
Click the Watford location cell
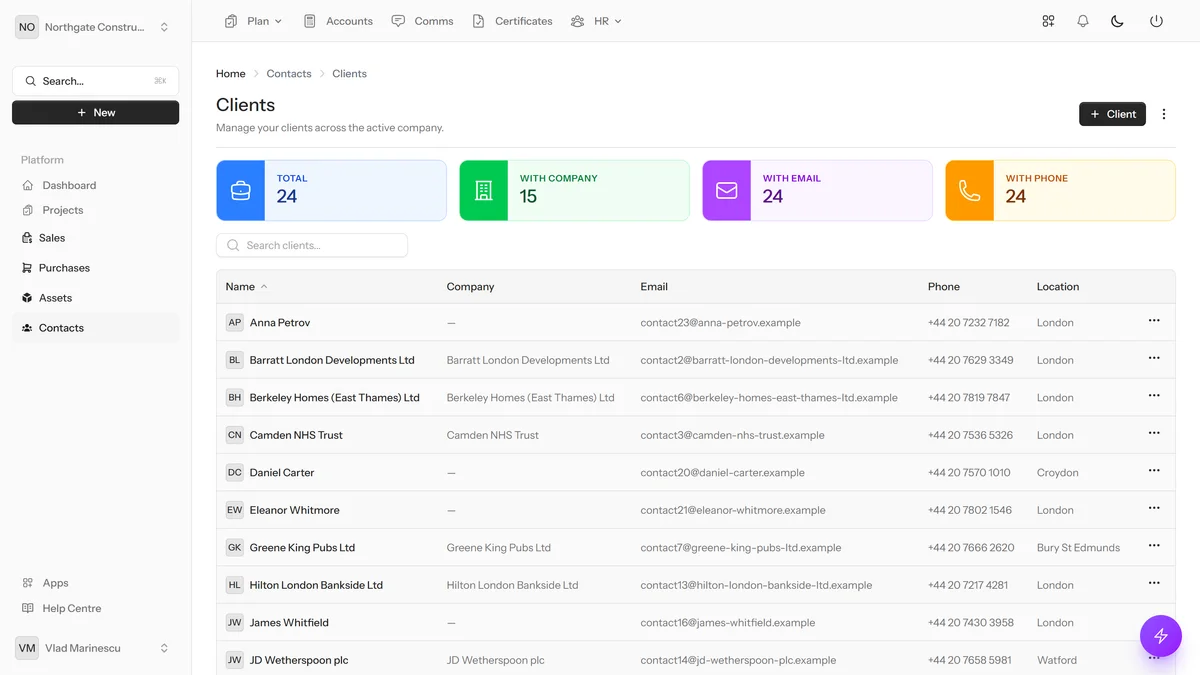(x=1057, y=660)
